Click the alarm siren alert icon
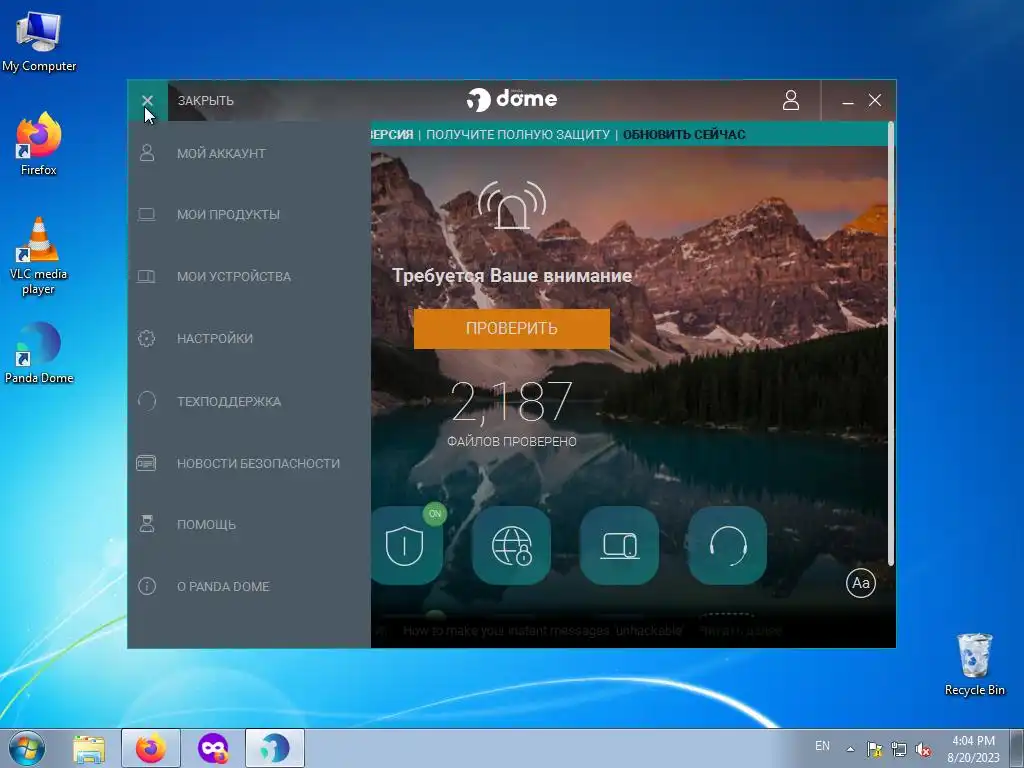Screen dimensions: 1024x768 tap(512, 204)
